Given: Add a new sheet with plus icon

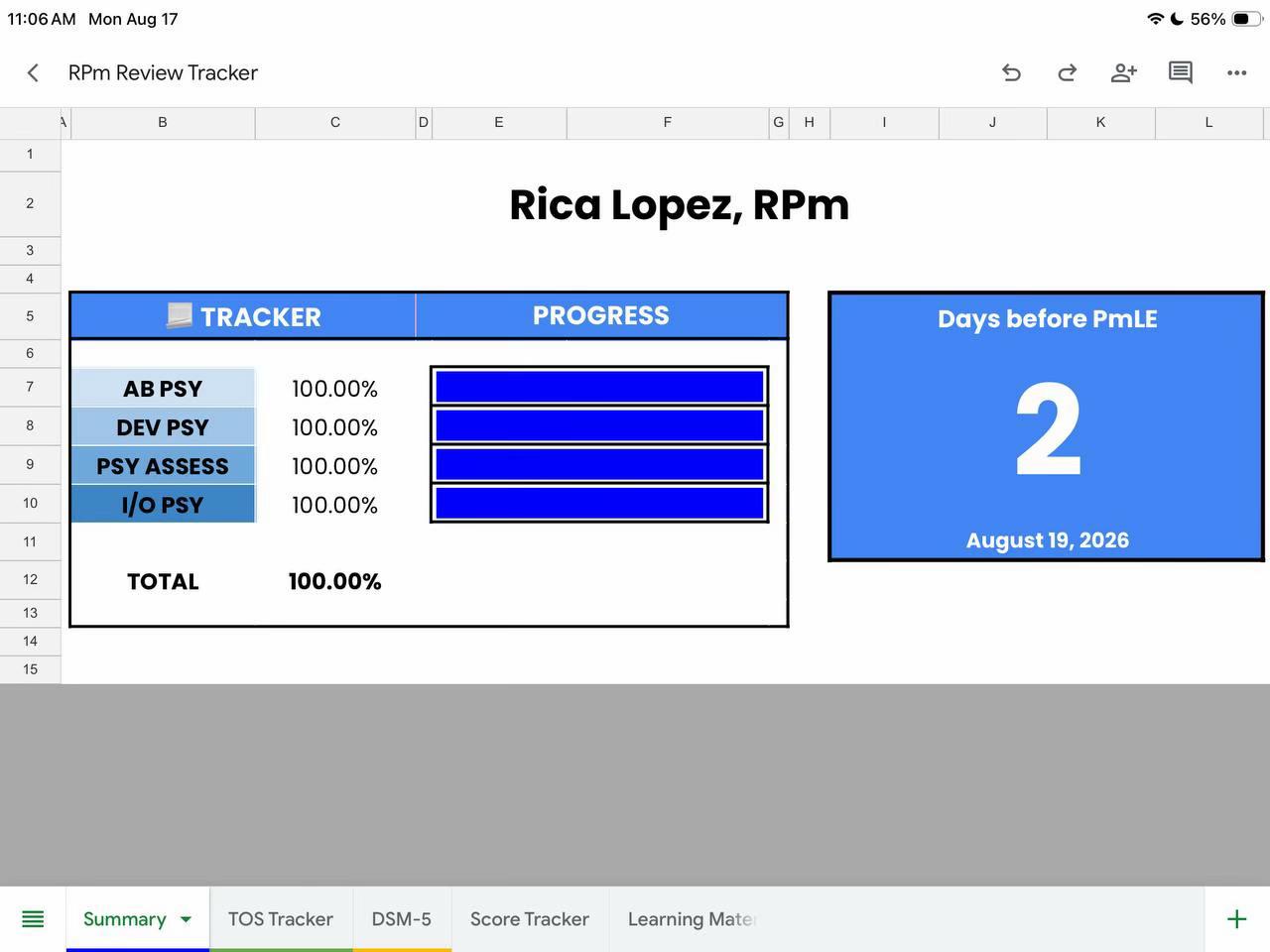Looking at the screenshot, I should (x=1236, y=919).
